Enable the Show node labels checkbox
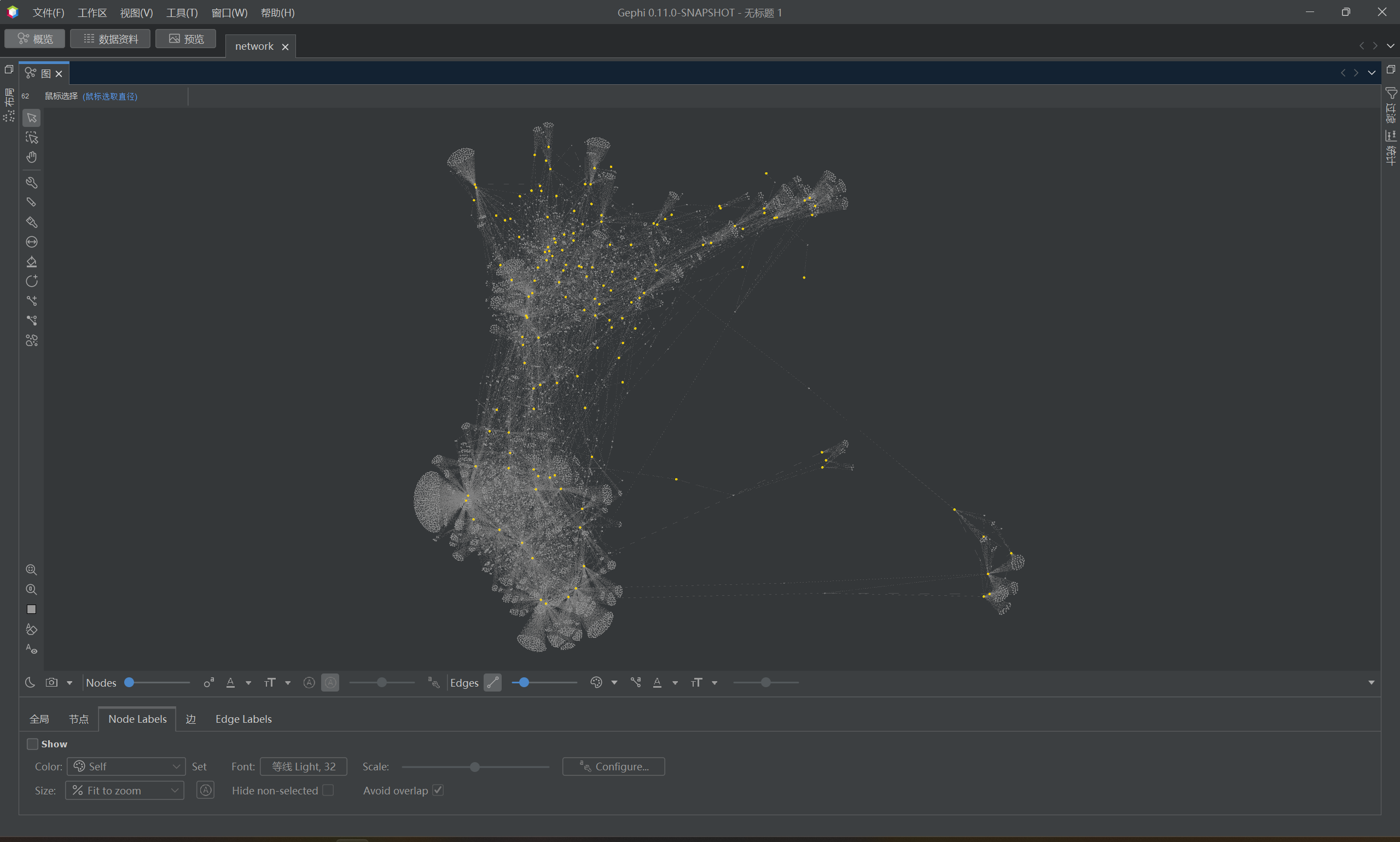1400x842 pixels. (x=33, y=744)
